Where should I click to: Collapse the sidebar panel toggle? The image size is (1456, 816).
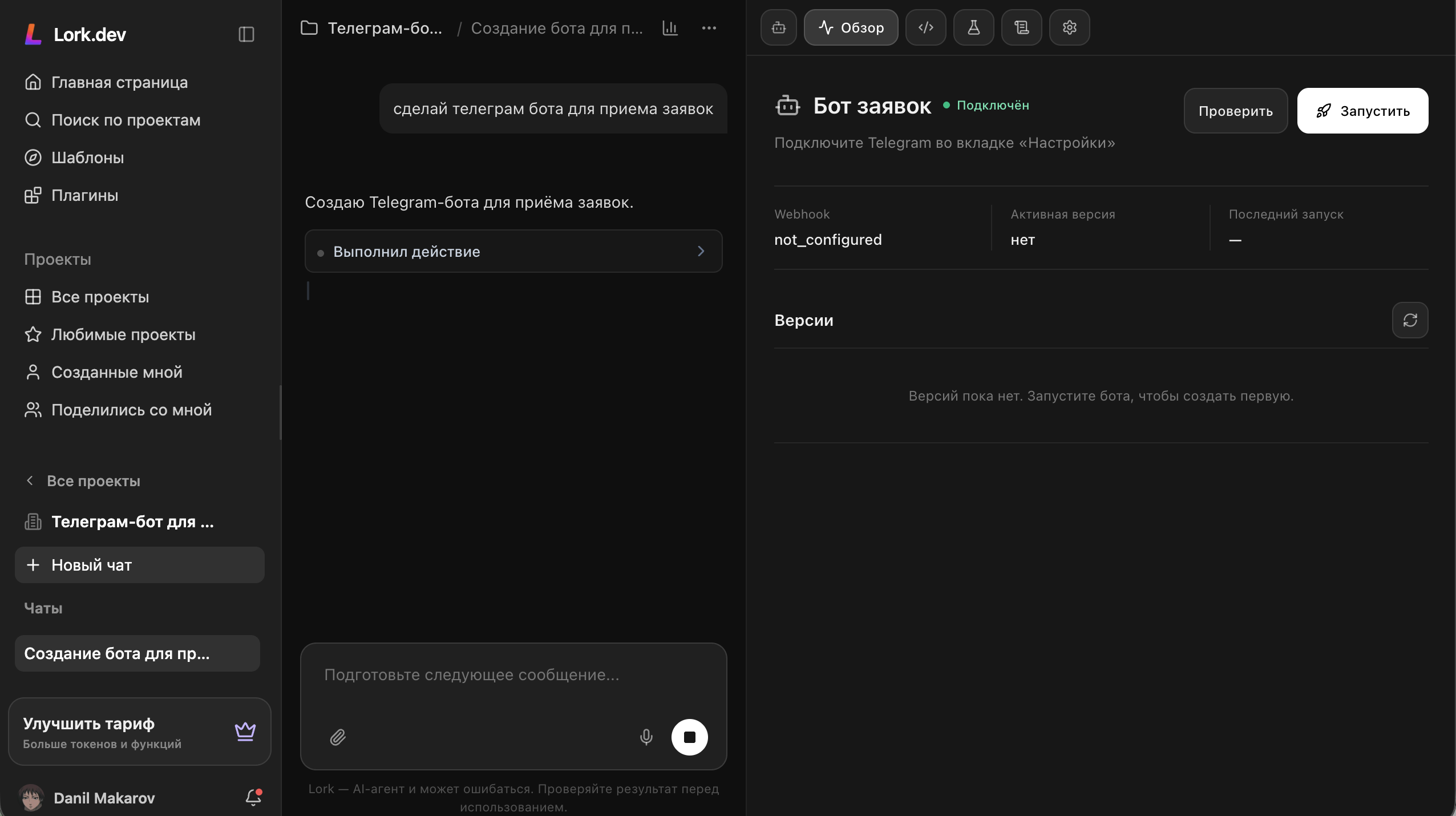(246, 34)
